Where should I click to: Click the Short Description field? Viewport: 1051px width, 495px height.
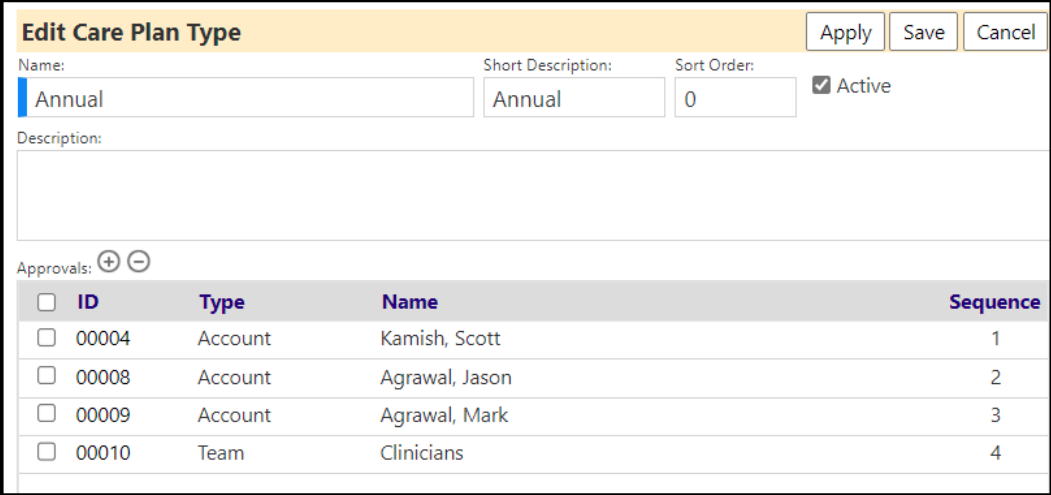tap(574, 97)
